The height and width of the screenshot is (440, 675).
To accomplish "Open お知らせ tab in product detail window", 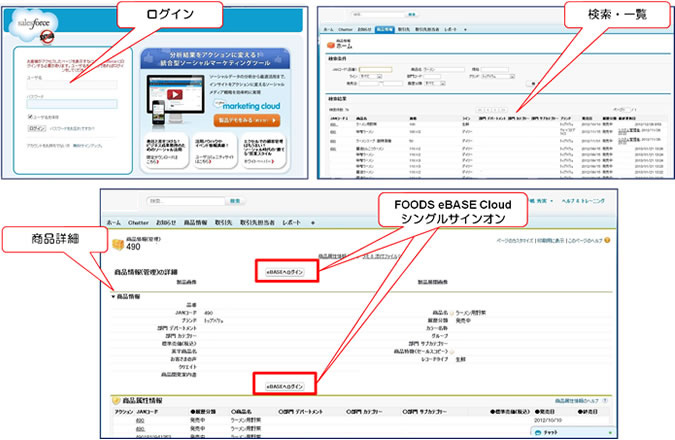I will coord(166,223).
